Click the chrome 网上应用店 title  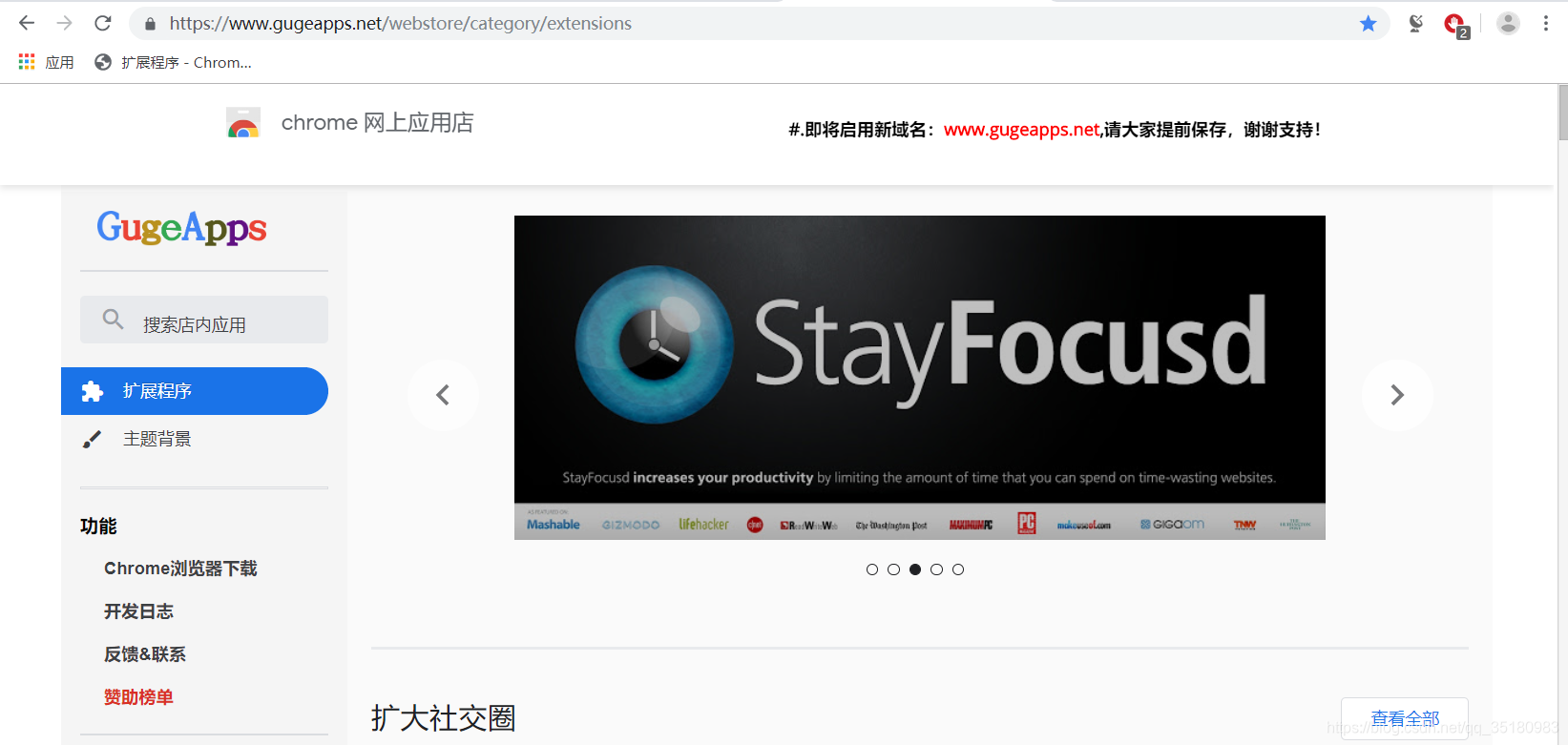click(377, 123)
